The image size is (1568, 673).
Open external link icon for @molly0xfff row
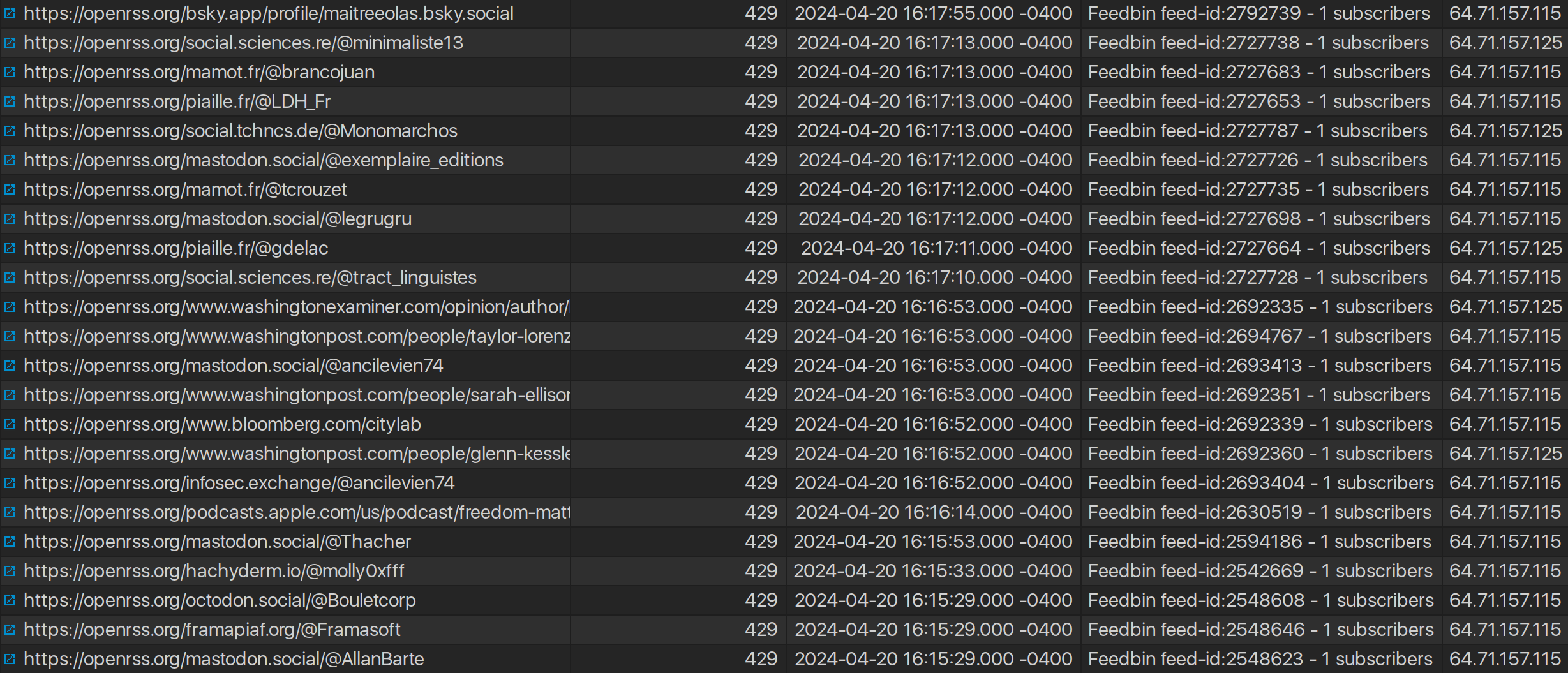click(10, 571)
